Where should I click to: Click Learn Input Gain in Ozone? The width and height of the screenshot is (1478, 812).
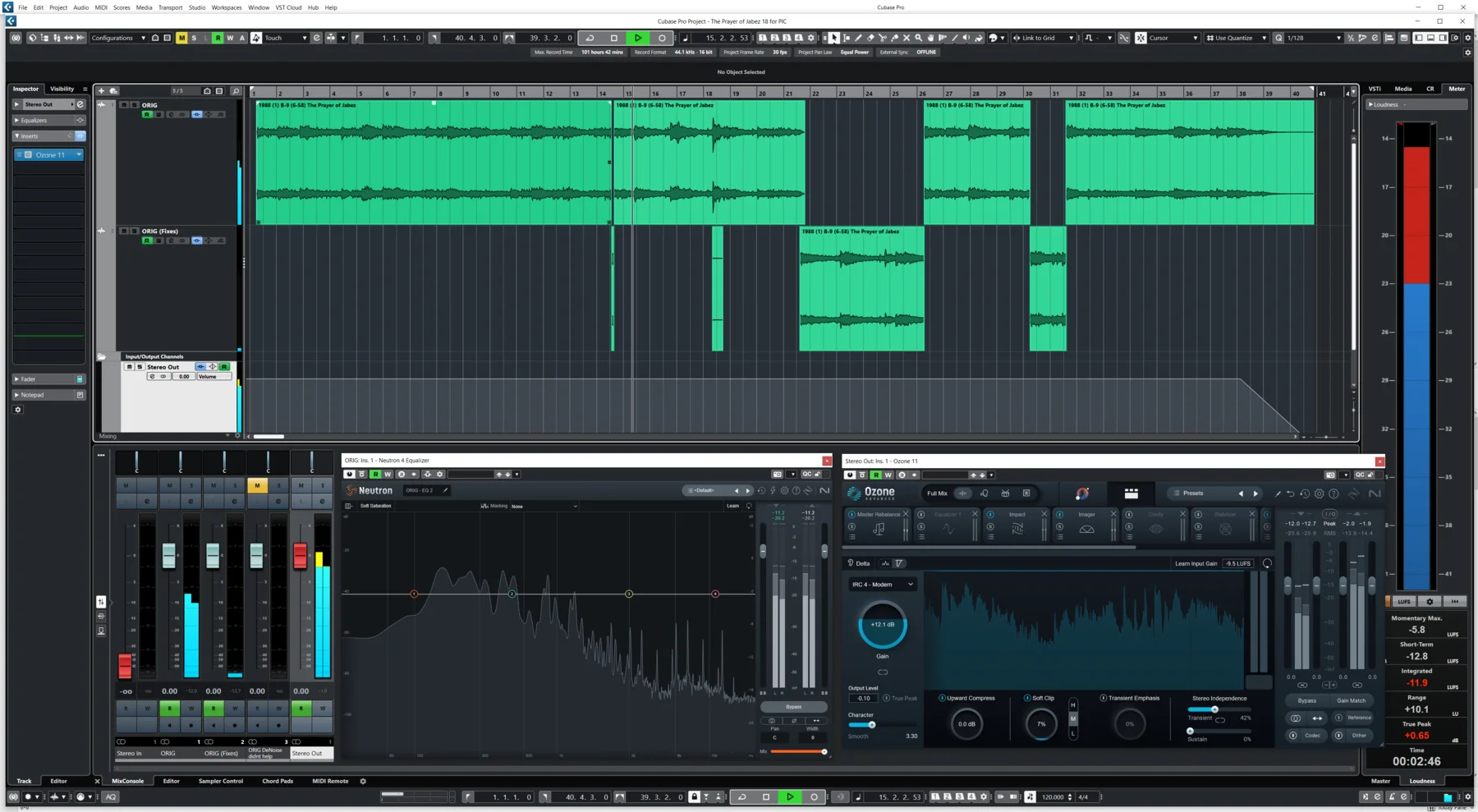click(x=1196, y=564)
